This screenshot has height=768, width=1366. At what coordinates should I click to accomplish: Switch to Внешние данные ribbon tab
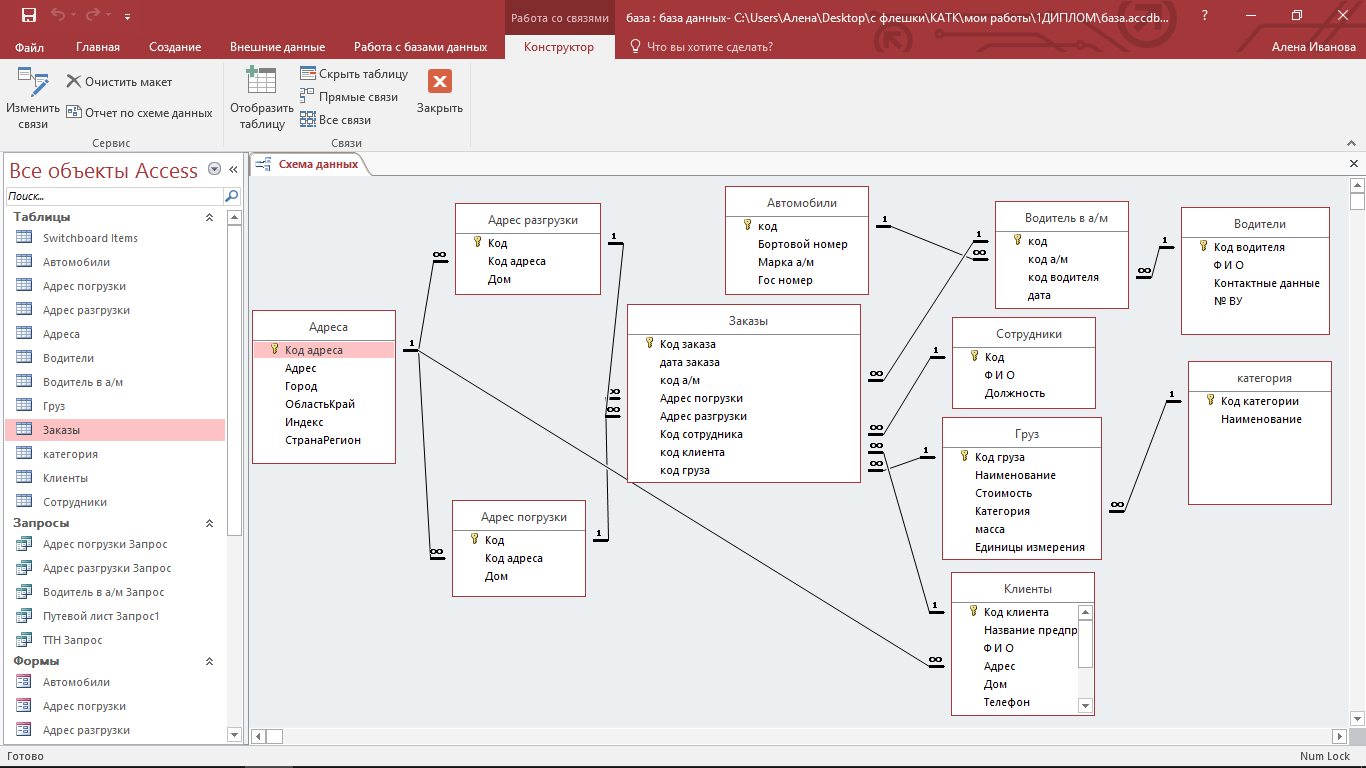277,47
